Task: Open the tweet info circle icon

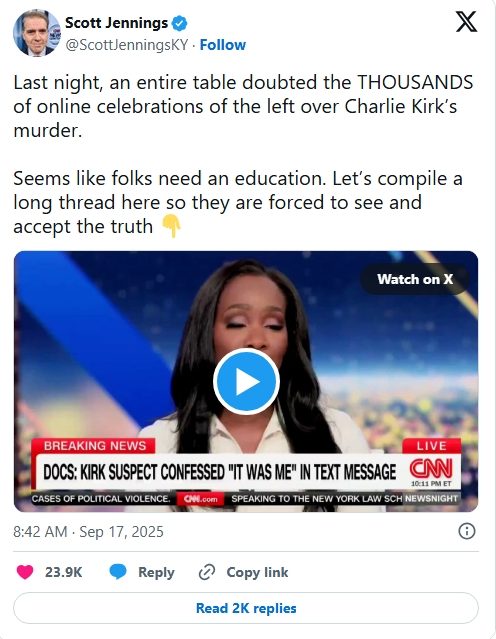Action: pos(467,531)
